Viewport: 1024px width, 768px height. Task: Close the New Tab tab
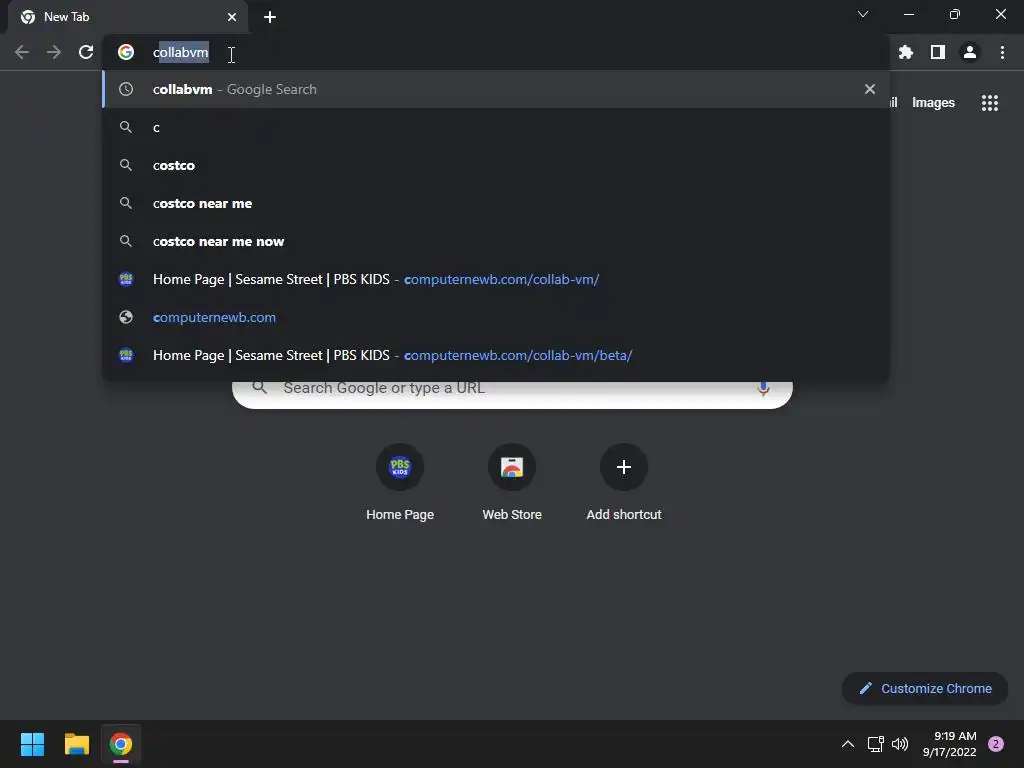[x=232, y=17]
